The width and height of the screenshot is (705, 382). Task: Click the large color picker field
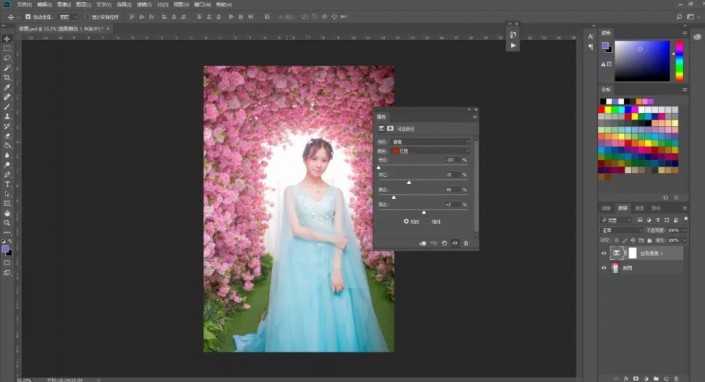click(642, 61)
